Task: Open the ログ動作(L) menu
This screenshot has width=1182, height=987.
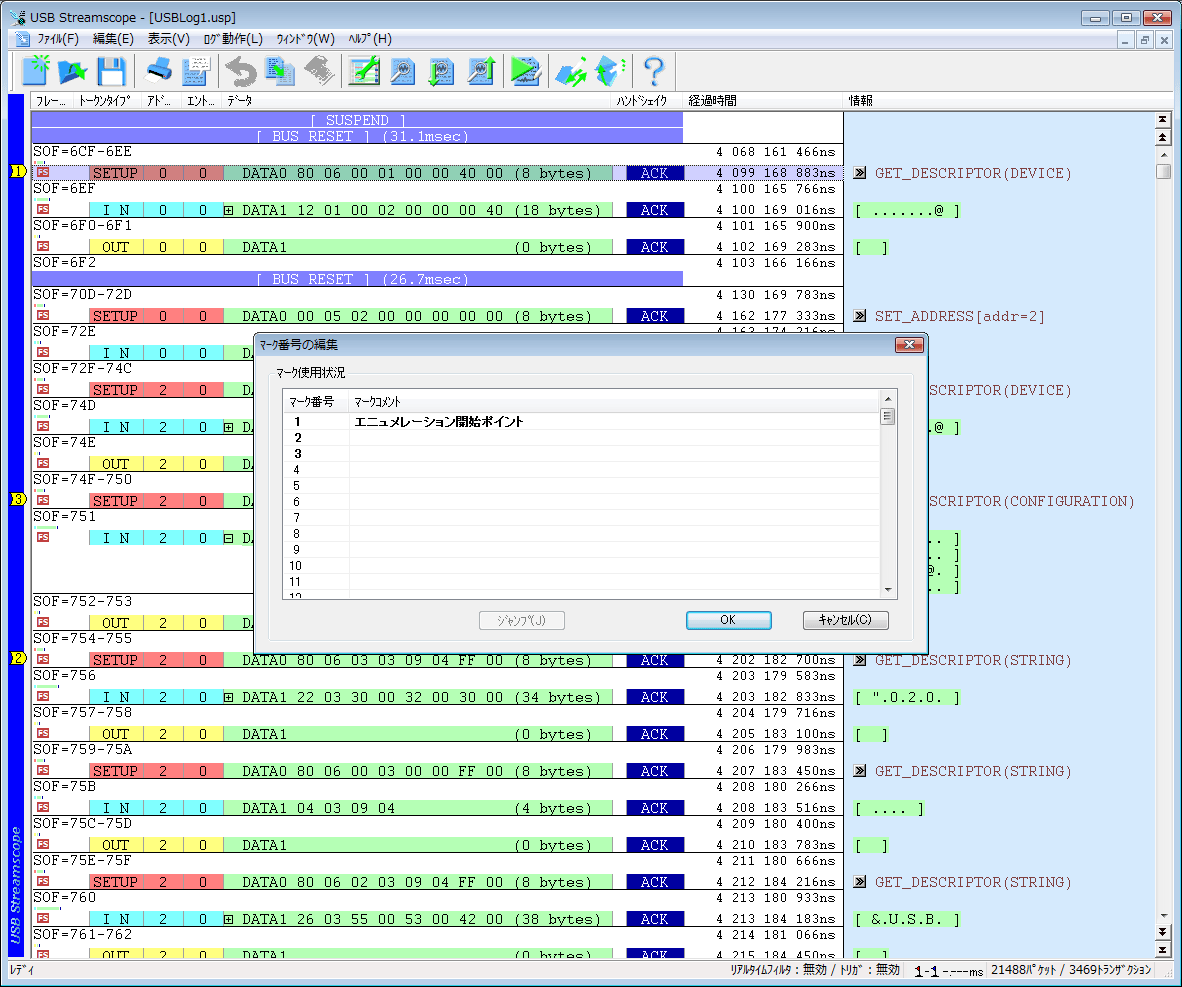Action: 233,39
